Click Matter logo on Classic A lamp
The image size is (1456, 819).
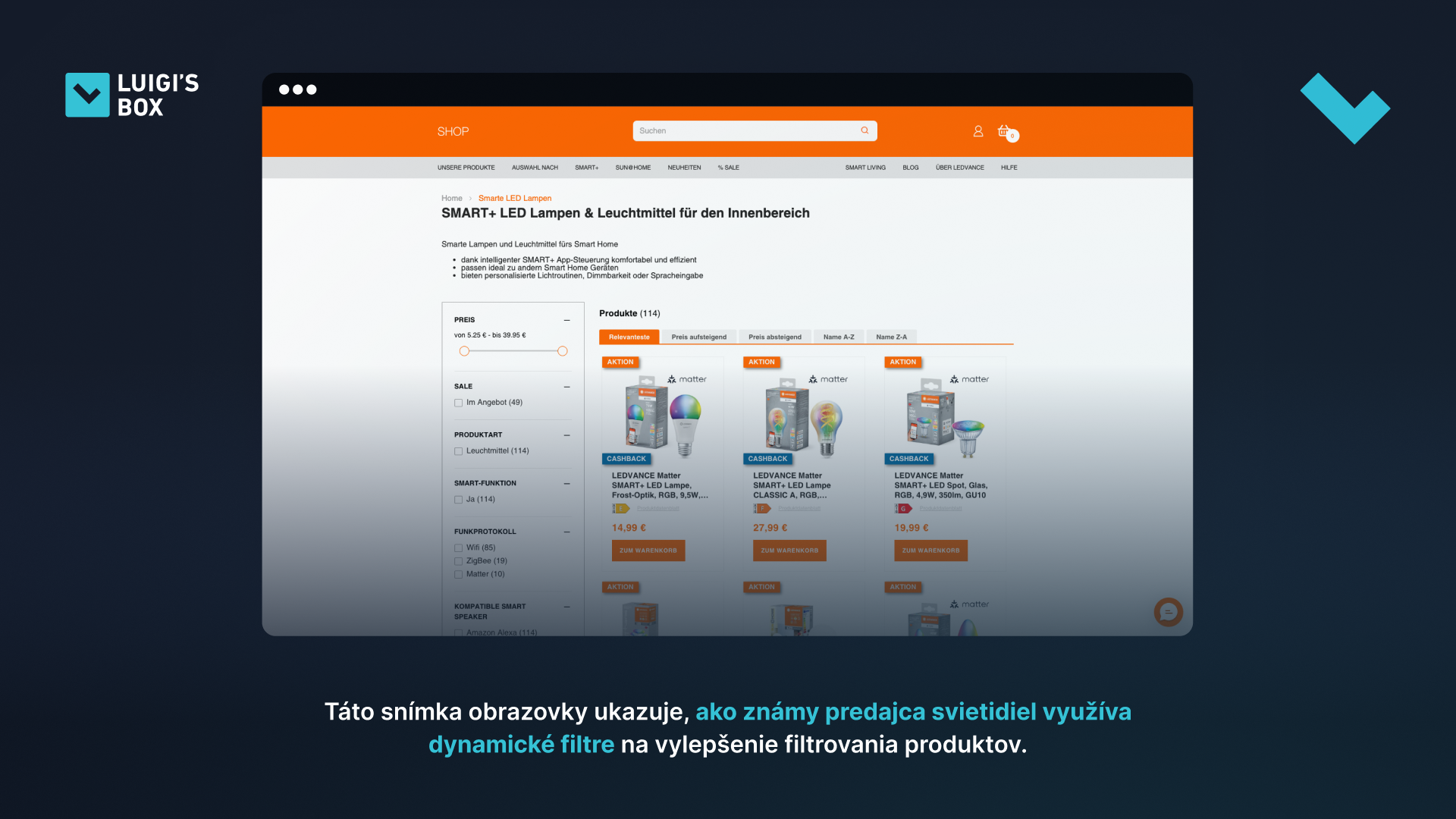(x=828, y=379)
